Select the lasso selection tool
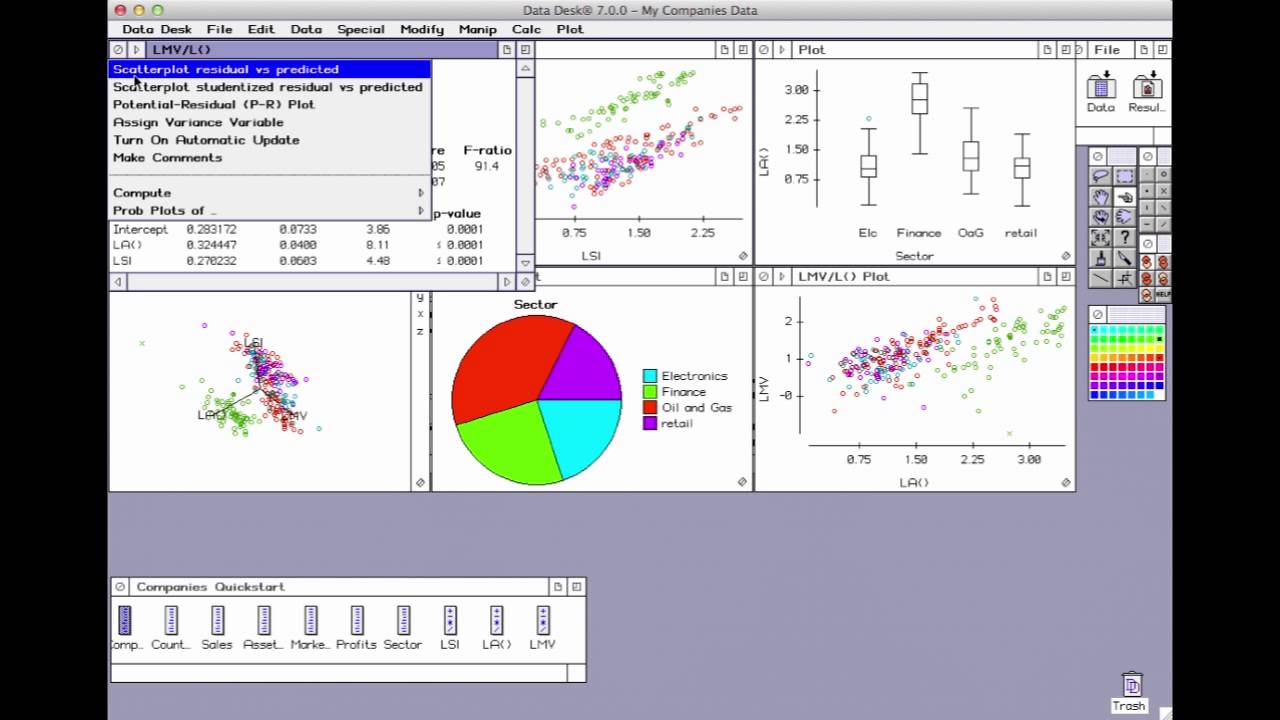 click(x=1101, y=176)
